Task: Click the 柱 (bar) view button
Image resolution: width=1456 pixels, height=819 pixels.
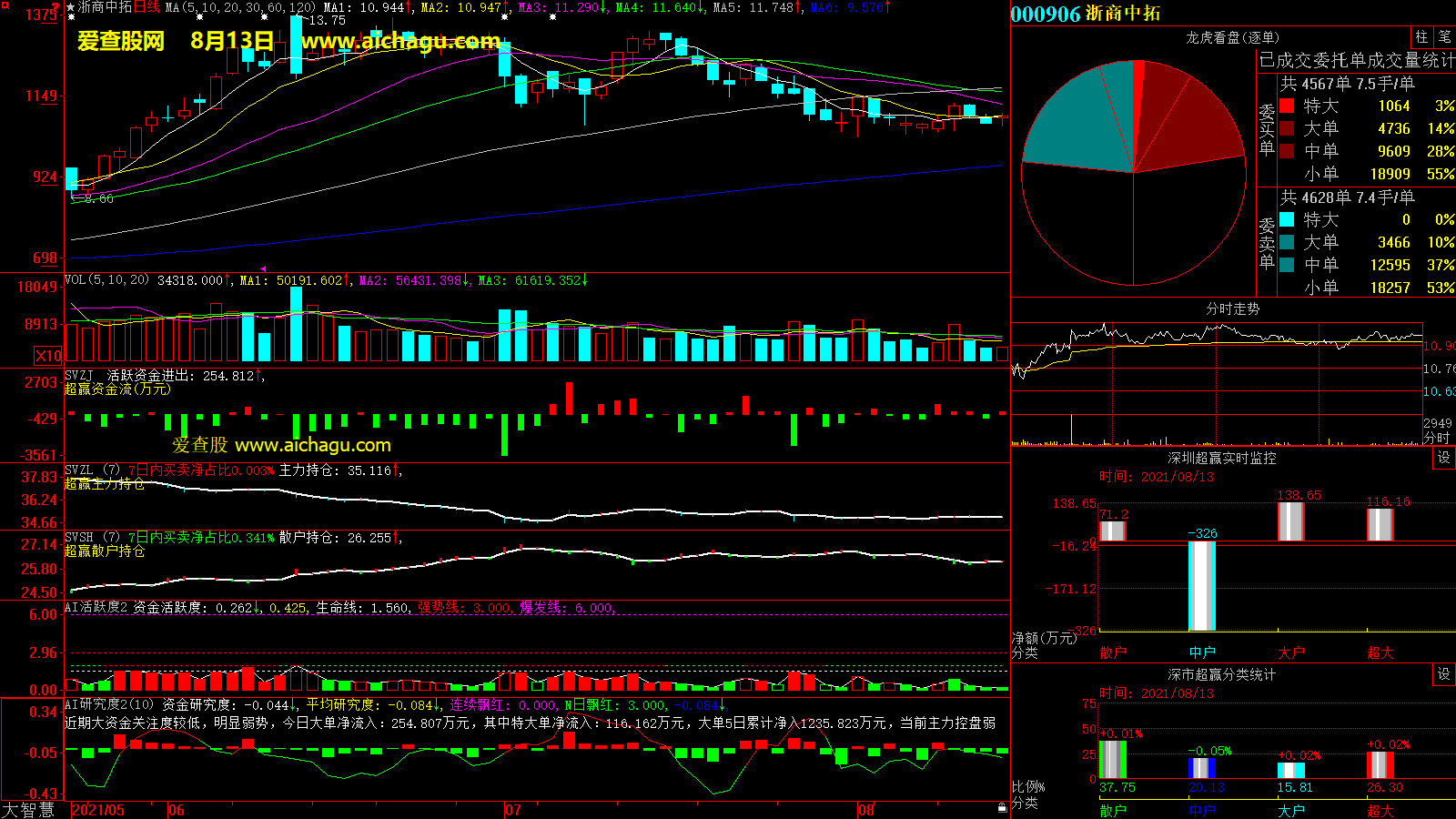Action: pos(1421,37)
